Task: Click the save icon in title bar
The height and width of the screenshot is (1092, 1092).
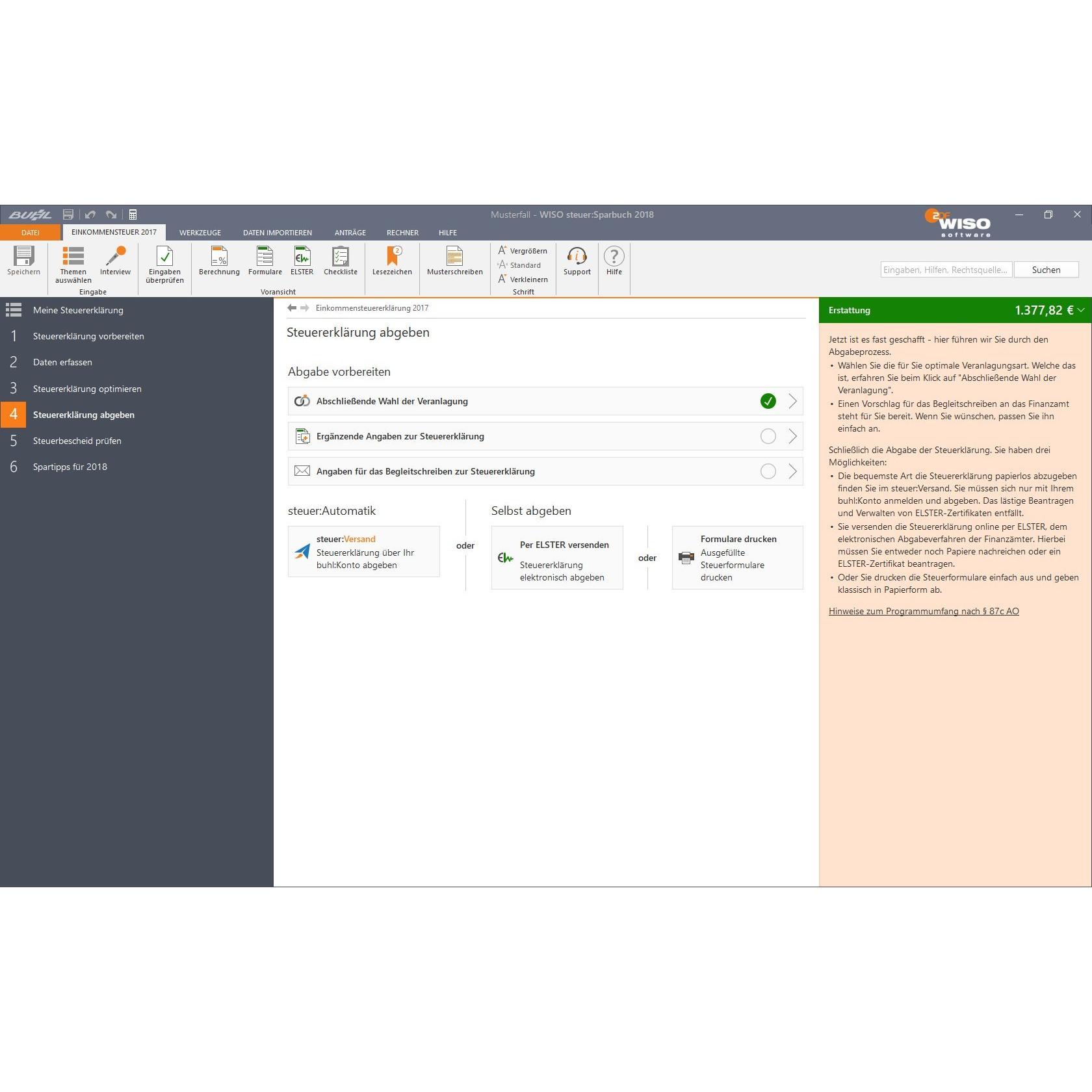Action: click(x=68, y=214)
